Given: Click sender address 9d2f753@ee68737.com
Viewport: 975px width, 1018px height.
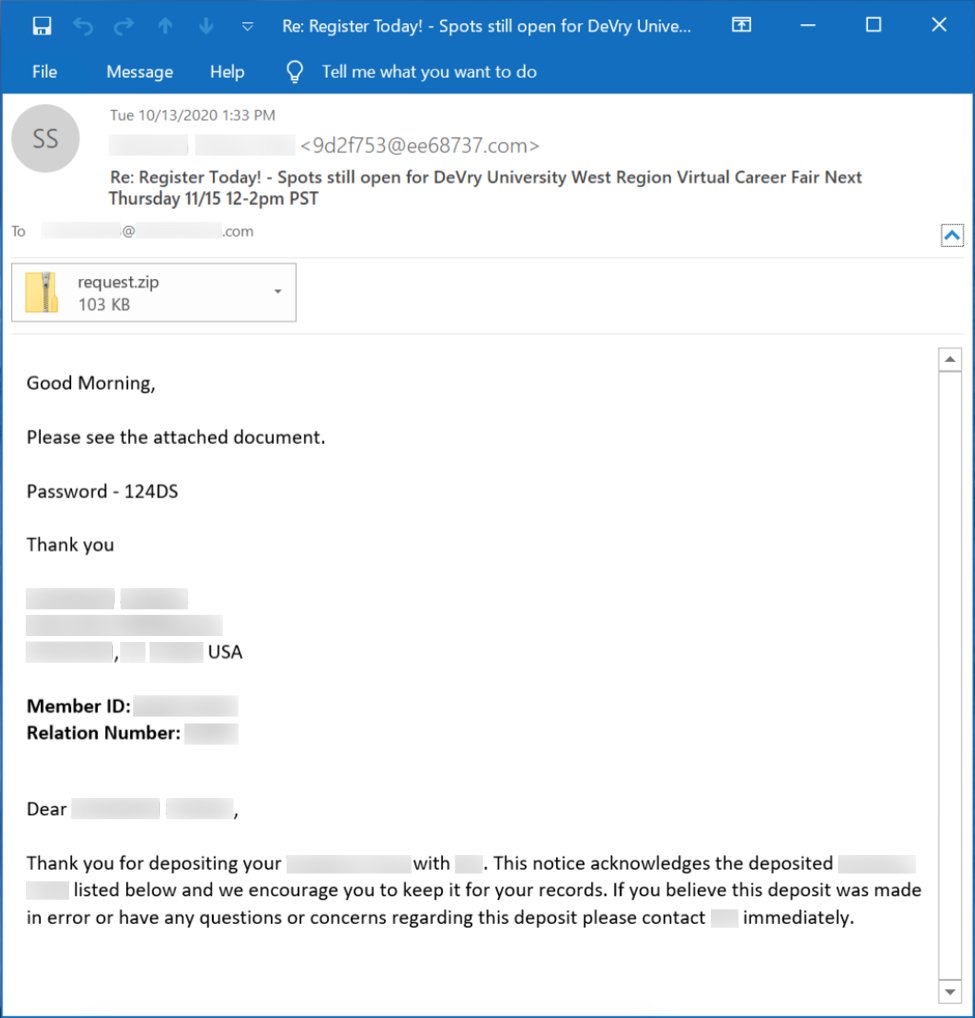Looking at the screenshot, I should click(x=420, y=146).
